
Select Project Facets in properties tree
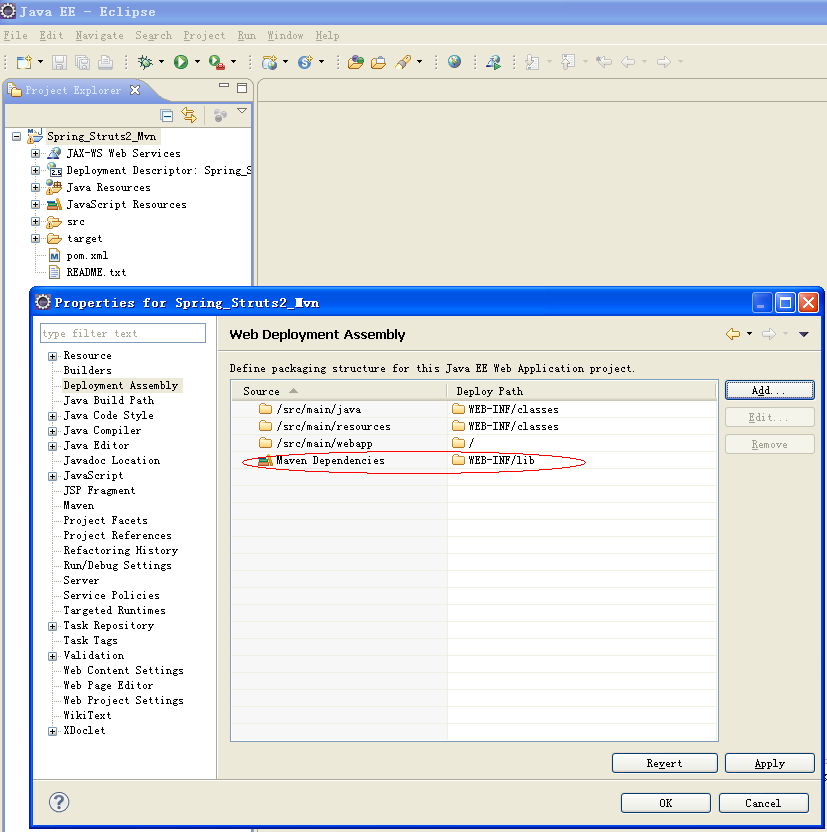tap(106, 521)
